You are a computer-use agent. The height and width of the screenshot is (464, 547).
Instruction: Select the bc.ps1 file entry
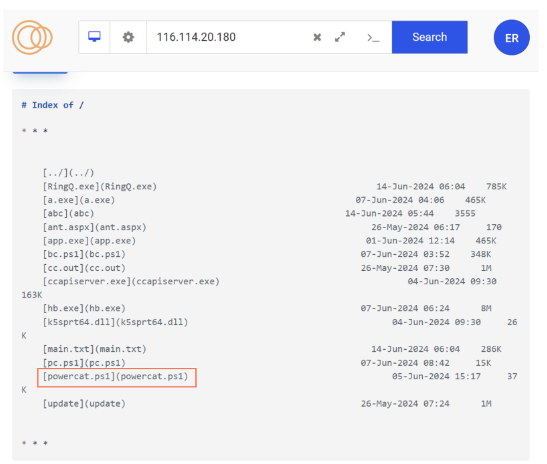84,254
